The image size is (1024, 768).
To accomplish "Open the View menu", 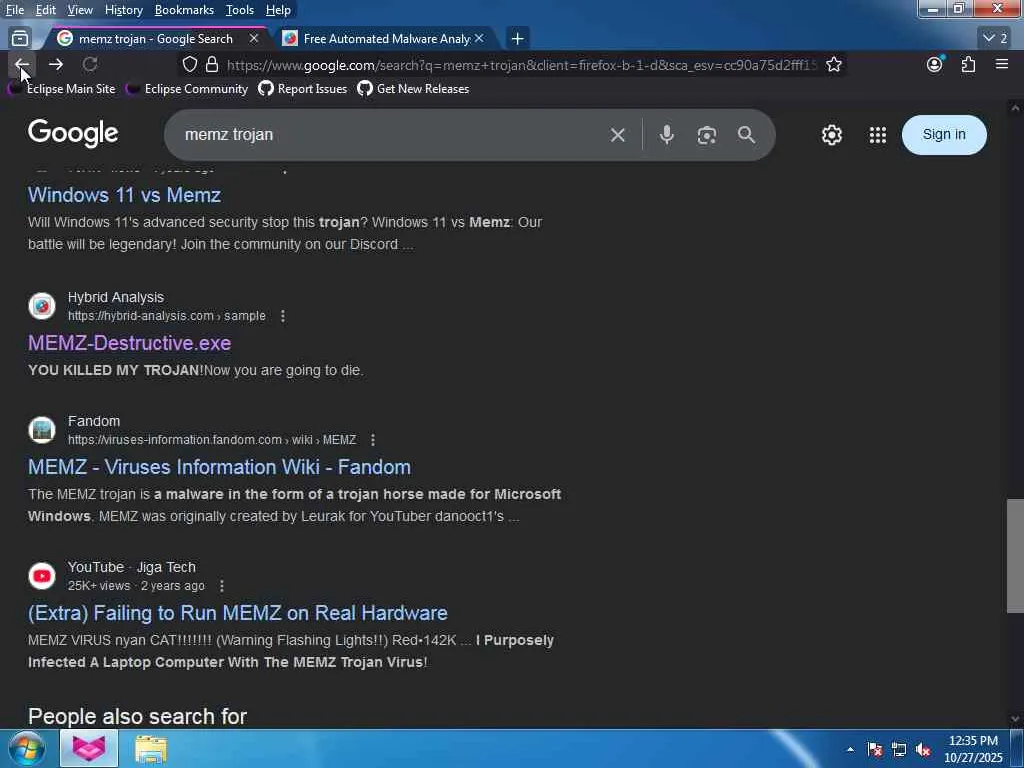I will [x=80, y=10].
